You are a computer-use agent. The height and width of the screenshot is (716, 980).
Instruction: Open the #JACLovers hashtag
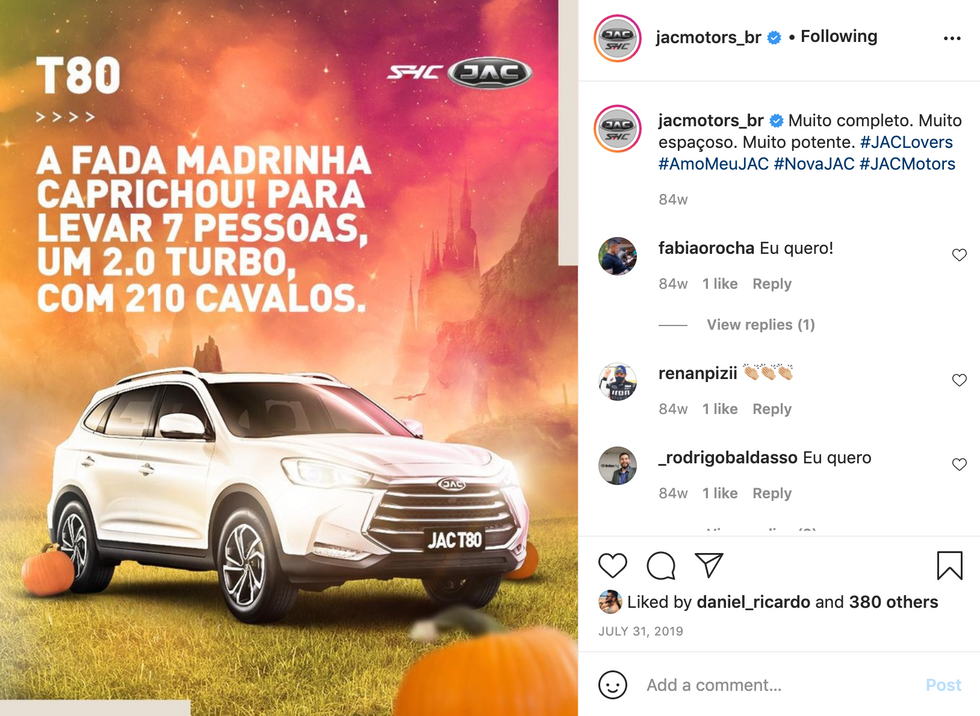coord(906,142)
